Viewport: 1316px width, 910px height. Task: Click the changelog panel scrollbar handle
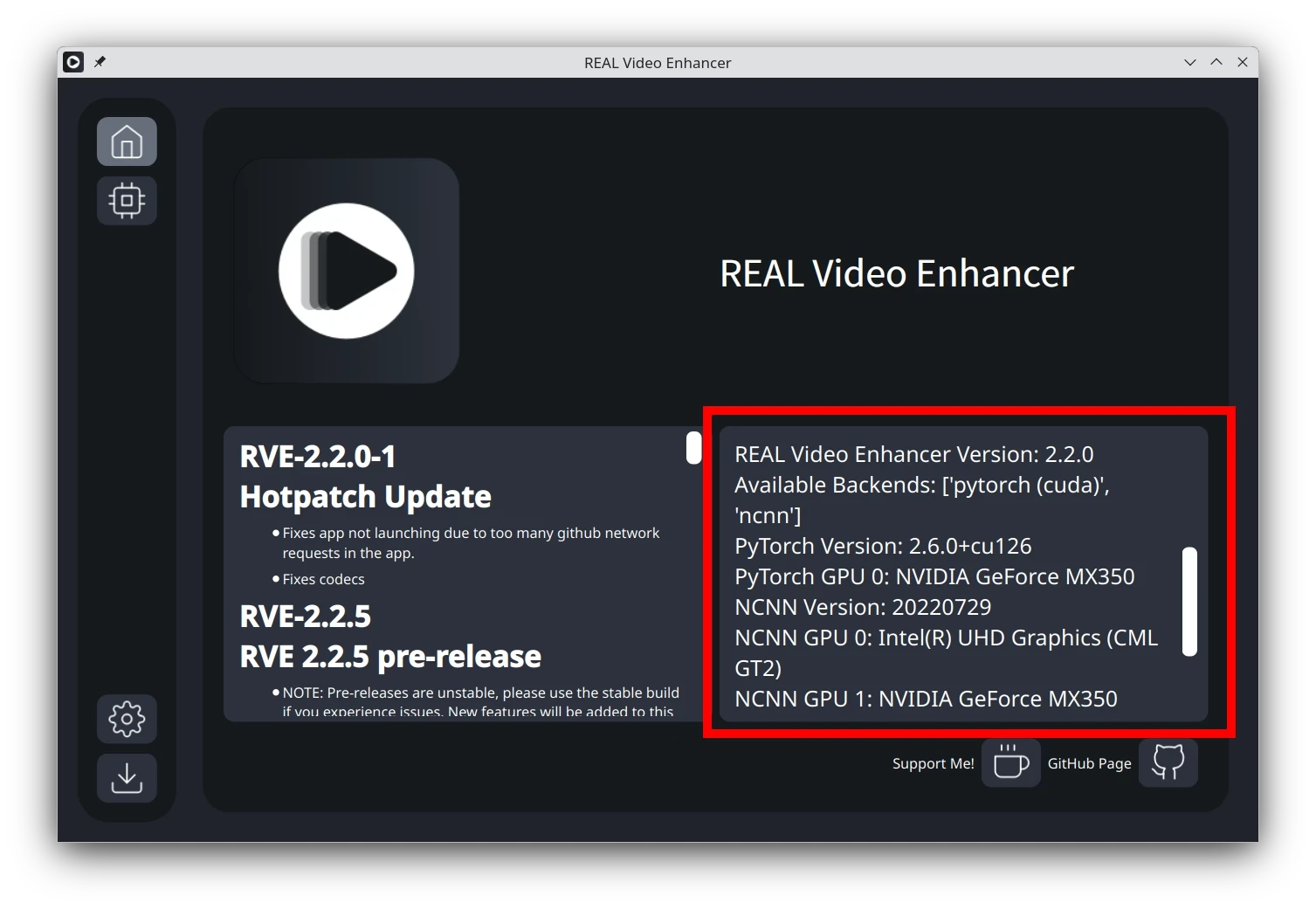[693, 448]
